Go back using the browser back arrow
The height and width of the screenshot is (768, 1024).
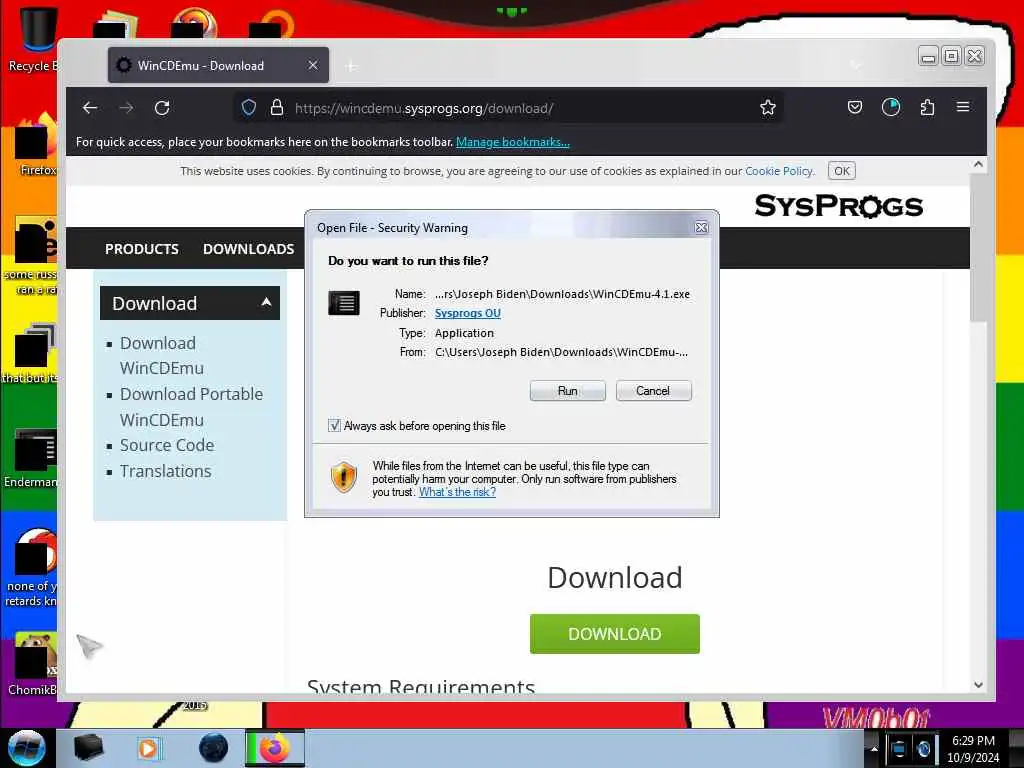pyautogui.click(x=90, y=108)
